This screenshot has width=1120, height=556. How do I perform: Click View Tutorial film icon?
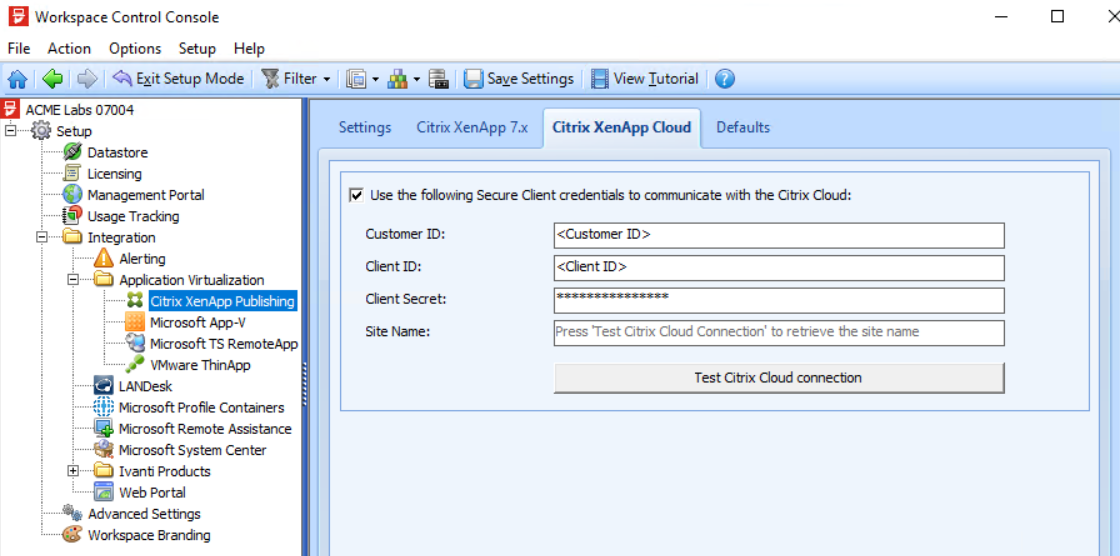pyautogui.click(x=601, y=79)
